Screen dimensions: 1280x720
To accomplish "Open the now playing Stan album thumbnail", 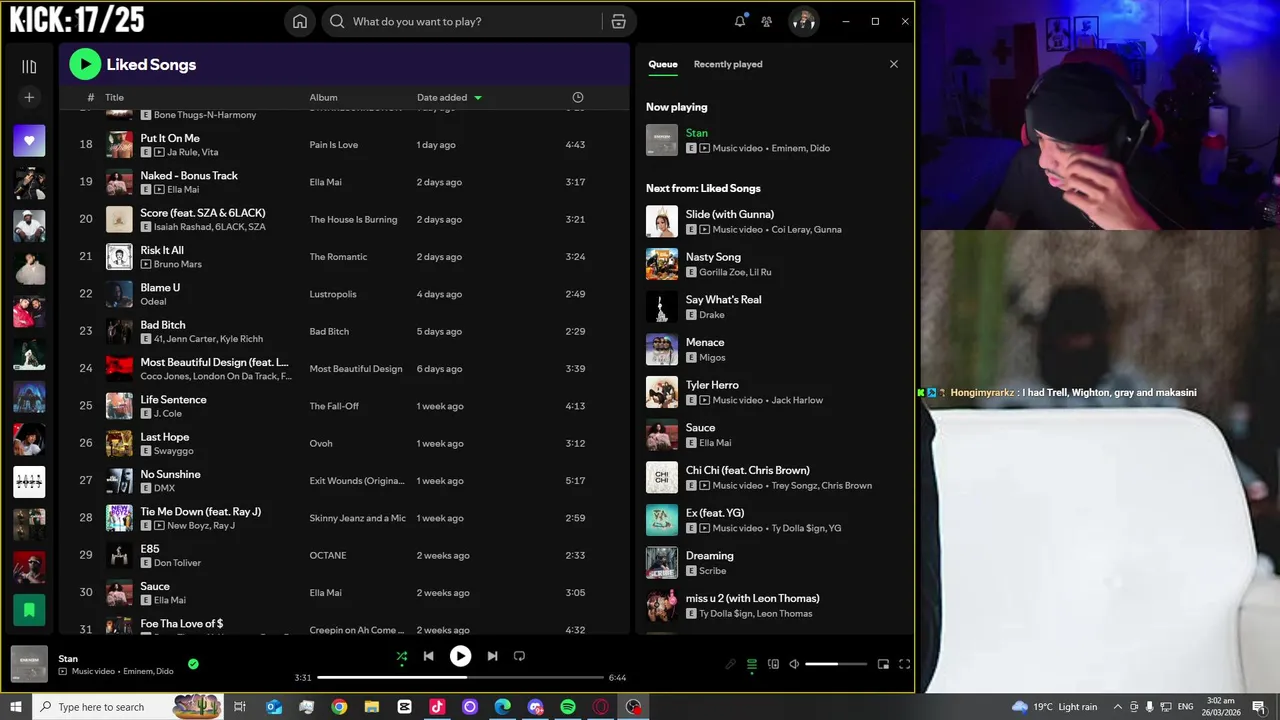I will (29, 665).
